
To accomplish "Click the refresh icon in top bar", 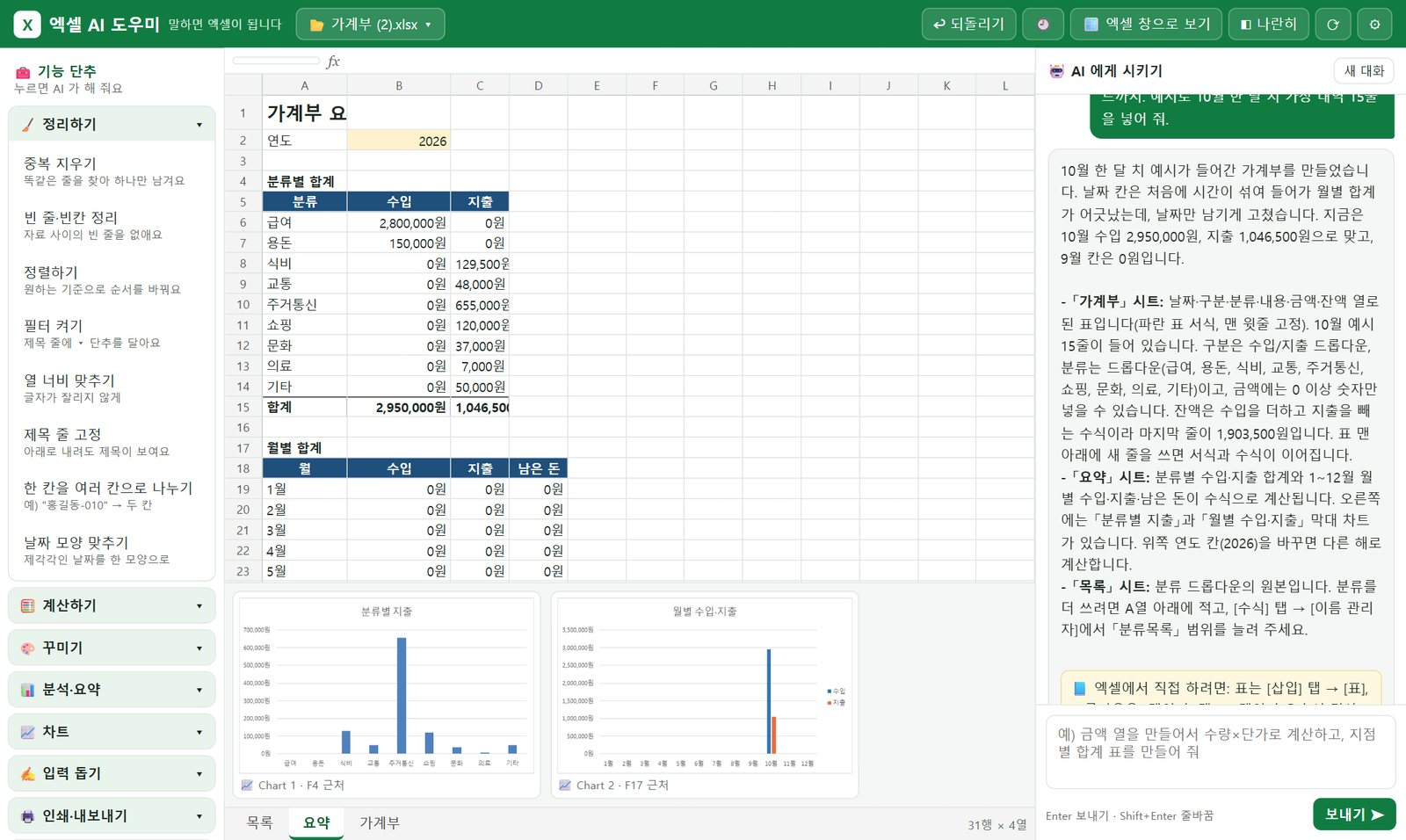I will tap(1332, 25).
